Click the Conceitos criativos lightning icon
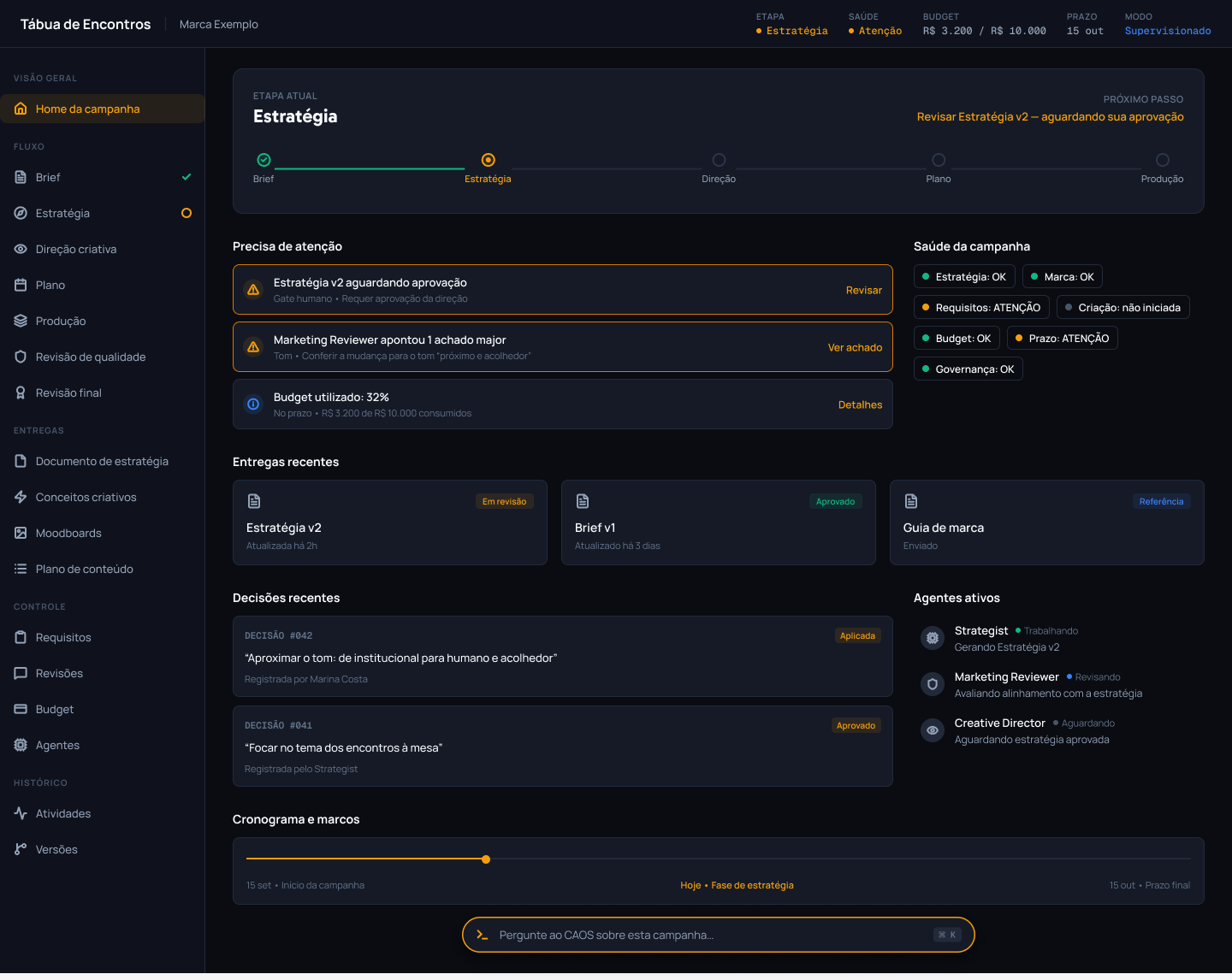Viewport: 1232px width, 980px height. coord(21,497)
